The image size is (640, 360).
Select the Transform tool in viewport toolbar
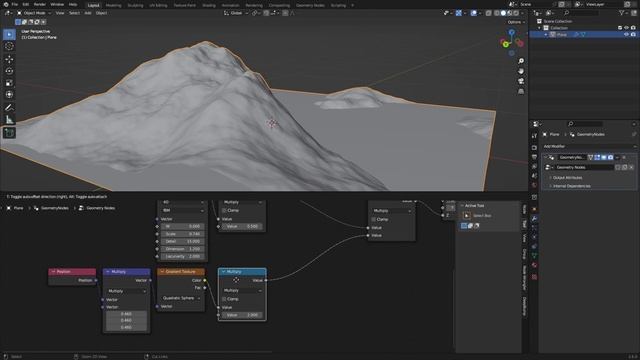tap(9, 95)
